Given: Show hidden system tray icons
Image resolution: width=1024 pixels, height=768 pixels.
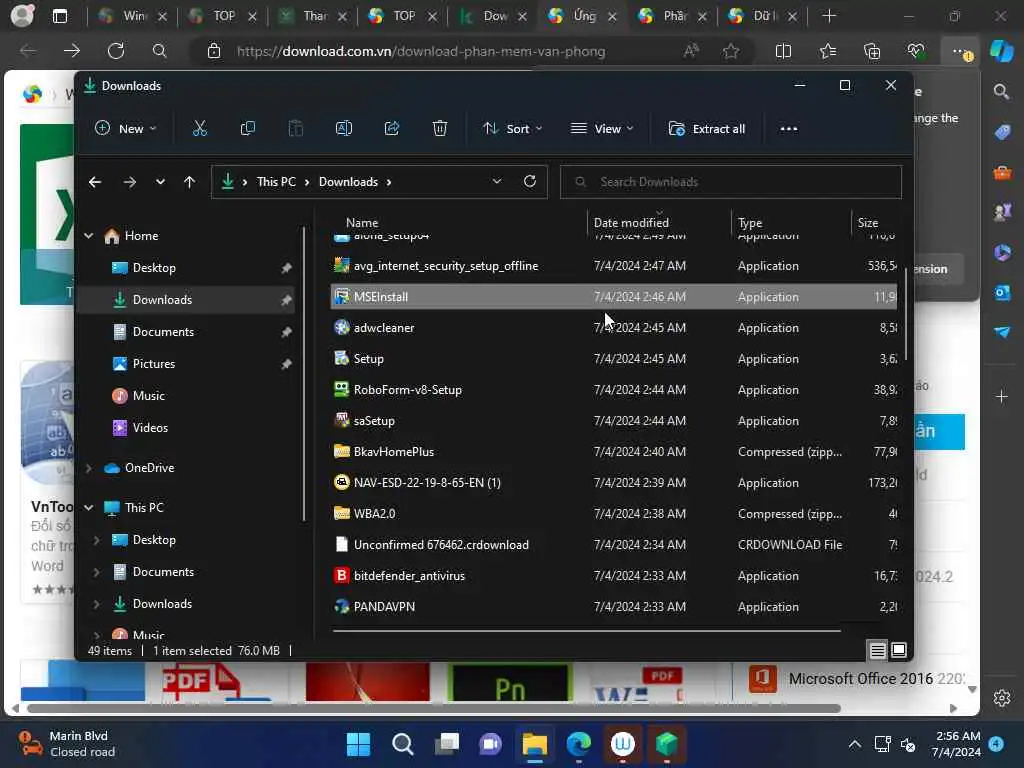Looking at the screenshot, I should (x=854, y=744).
